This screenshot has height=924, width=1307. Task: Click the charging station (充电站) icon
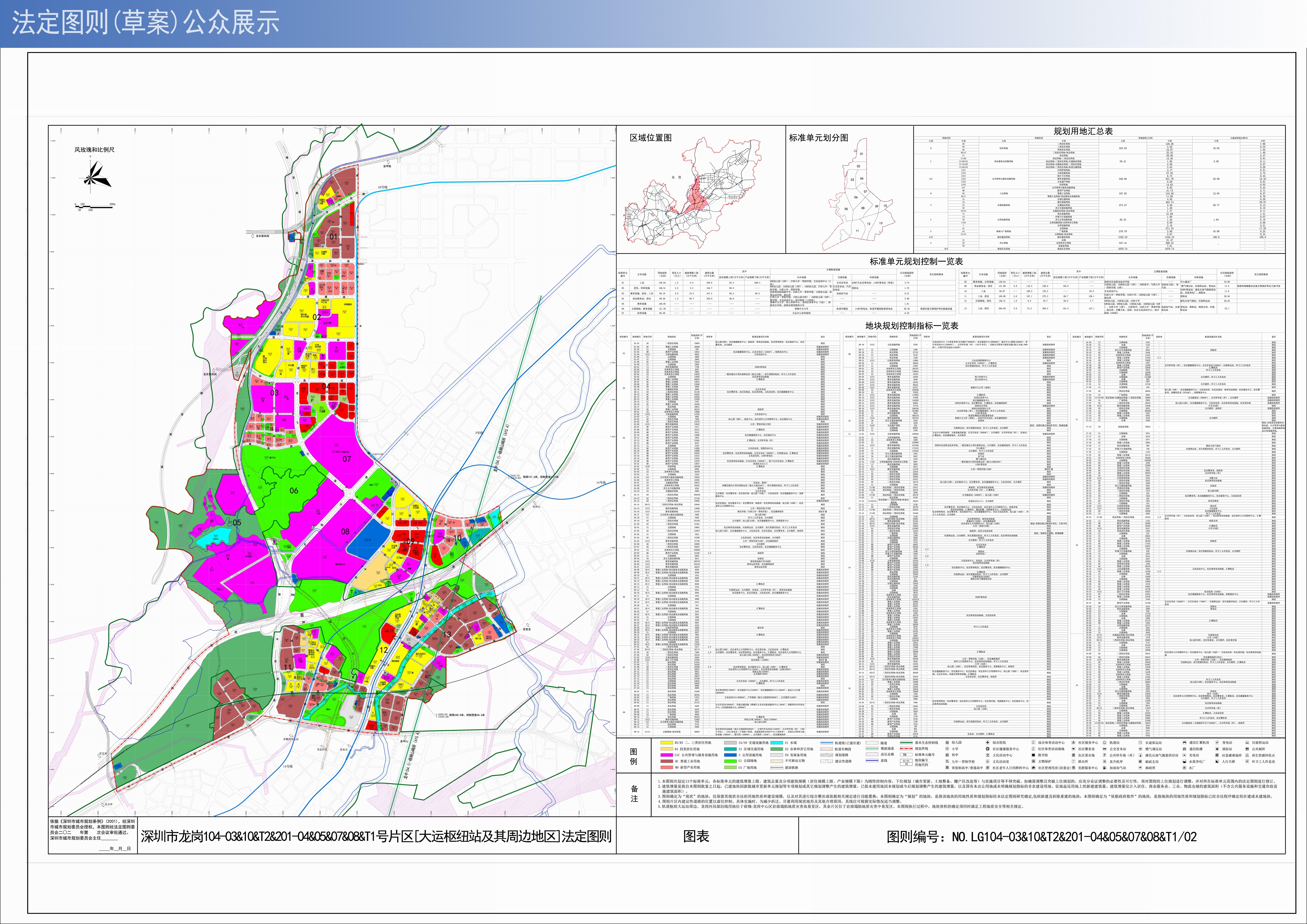(1185, 755)
